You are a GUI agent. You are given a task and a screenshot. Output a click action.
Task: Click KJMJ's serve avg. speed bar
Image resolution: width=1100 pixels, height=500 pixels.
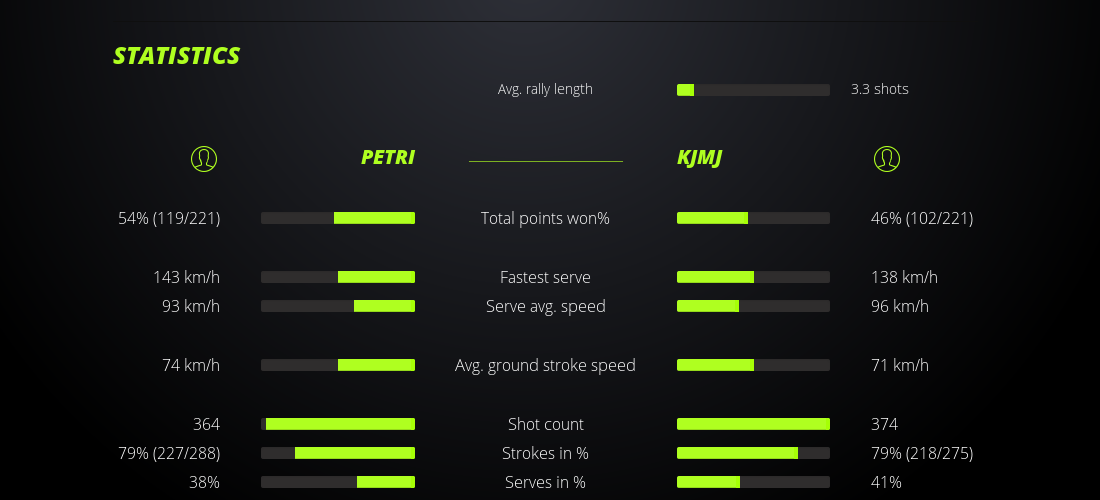[753, 306]
